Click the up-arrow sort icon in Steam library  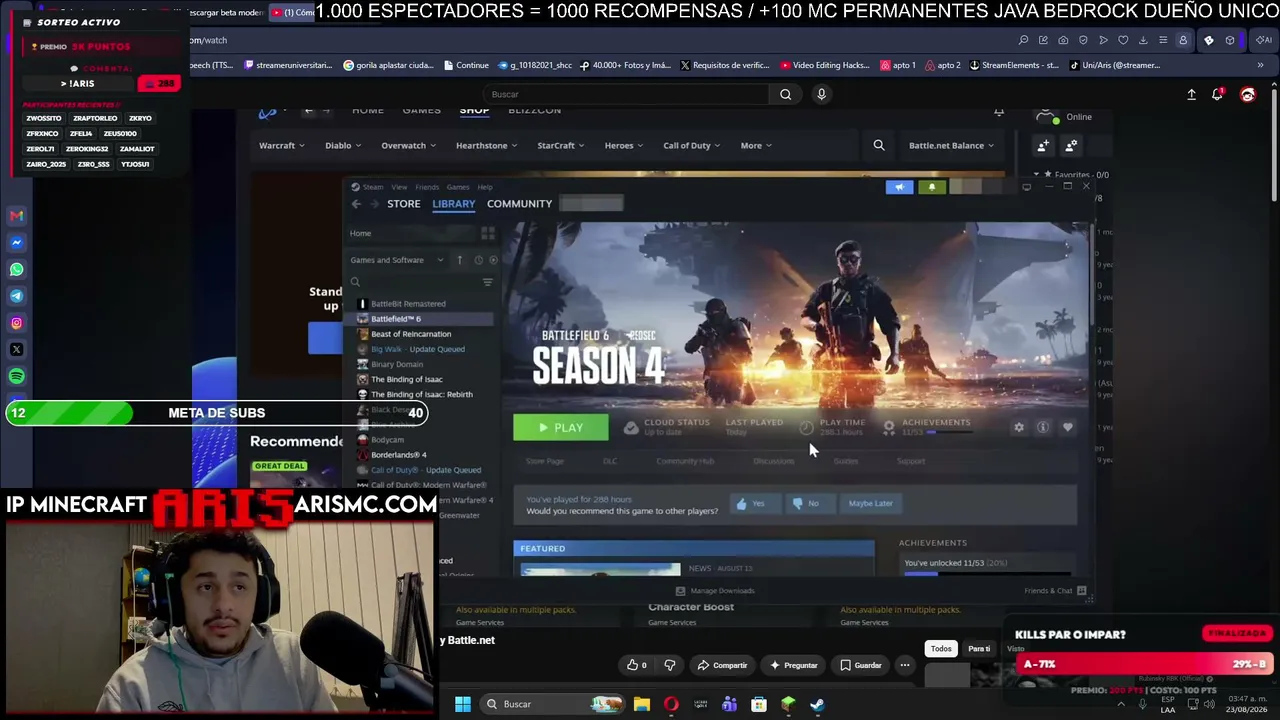click(x=459, y=260)
